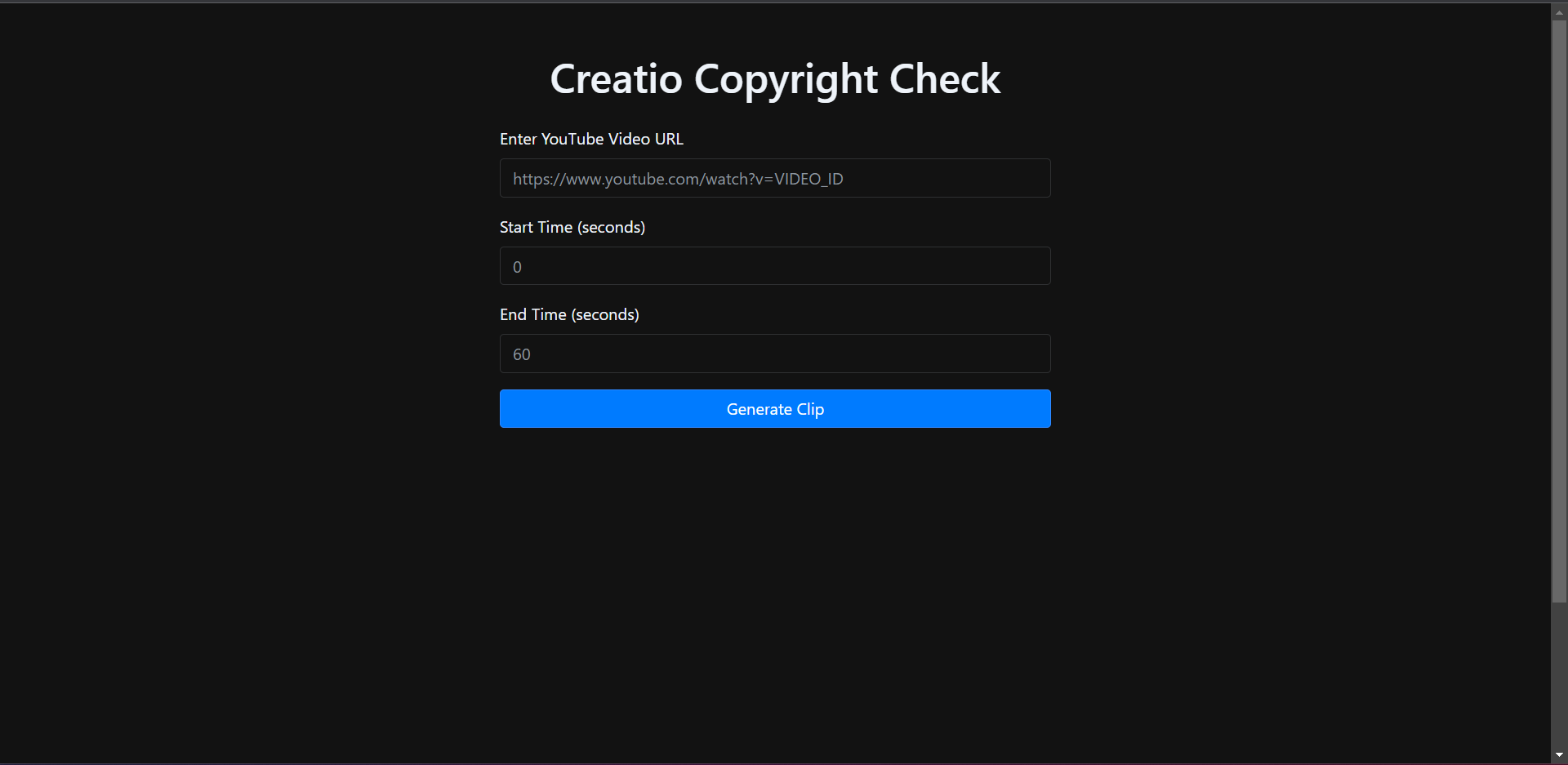Click the Creatio Copyright Check heading
The width and height of the screenshot is (1568, 765).
pyautogui.click(x=775, y=79)
